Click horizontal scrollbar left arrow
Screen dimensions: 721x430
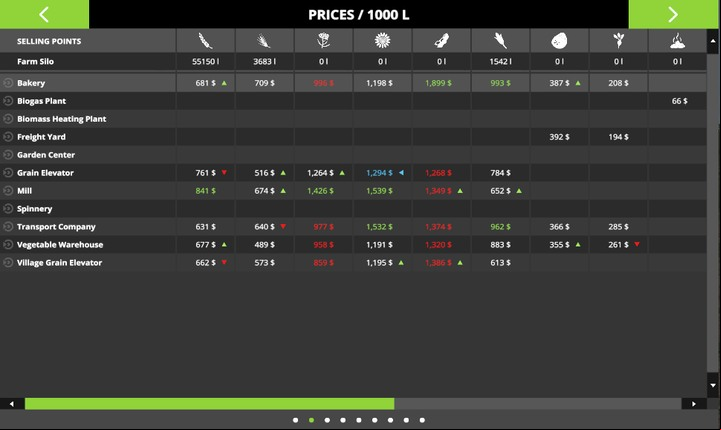[12, 404]
